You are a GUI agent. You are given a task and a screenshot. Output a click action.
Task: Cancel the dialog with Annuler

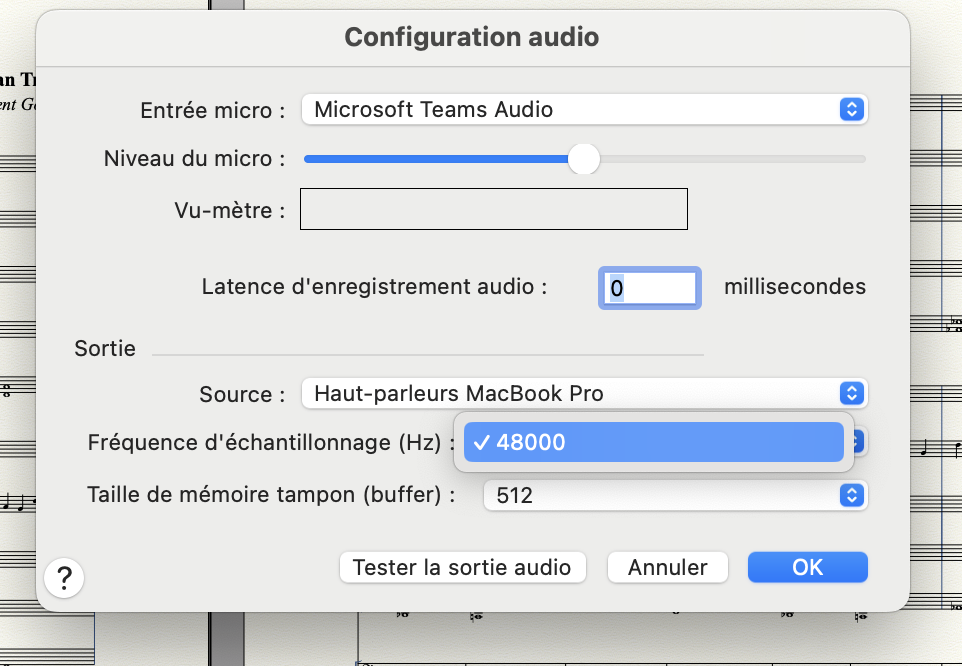point(667,568)
